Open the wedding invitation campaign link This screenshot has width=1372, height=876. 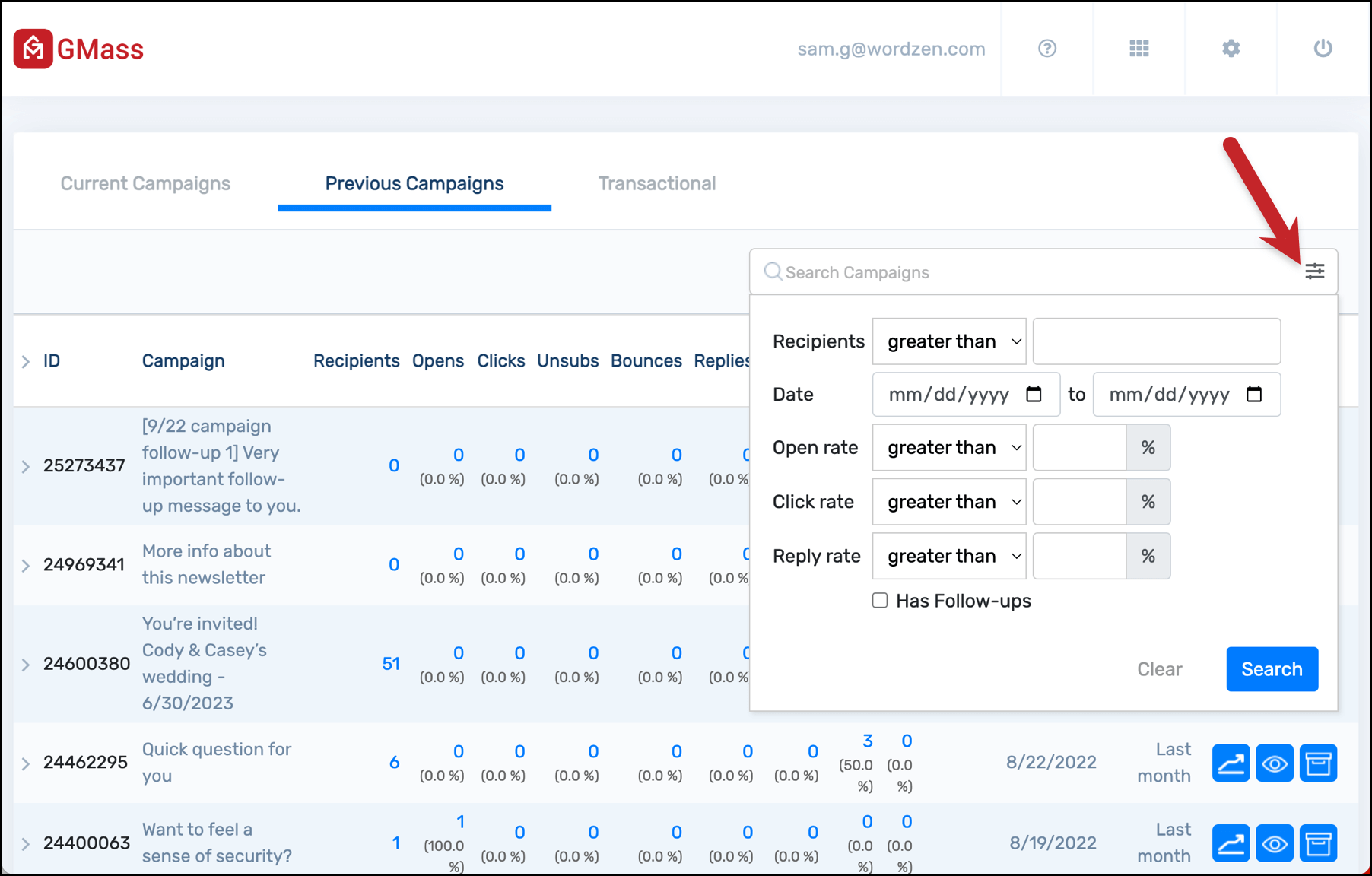[x=205, y=663]
